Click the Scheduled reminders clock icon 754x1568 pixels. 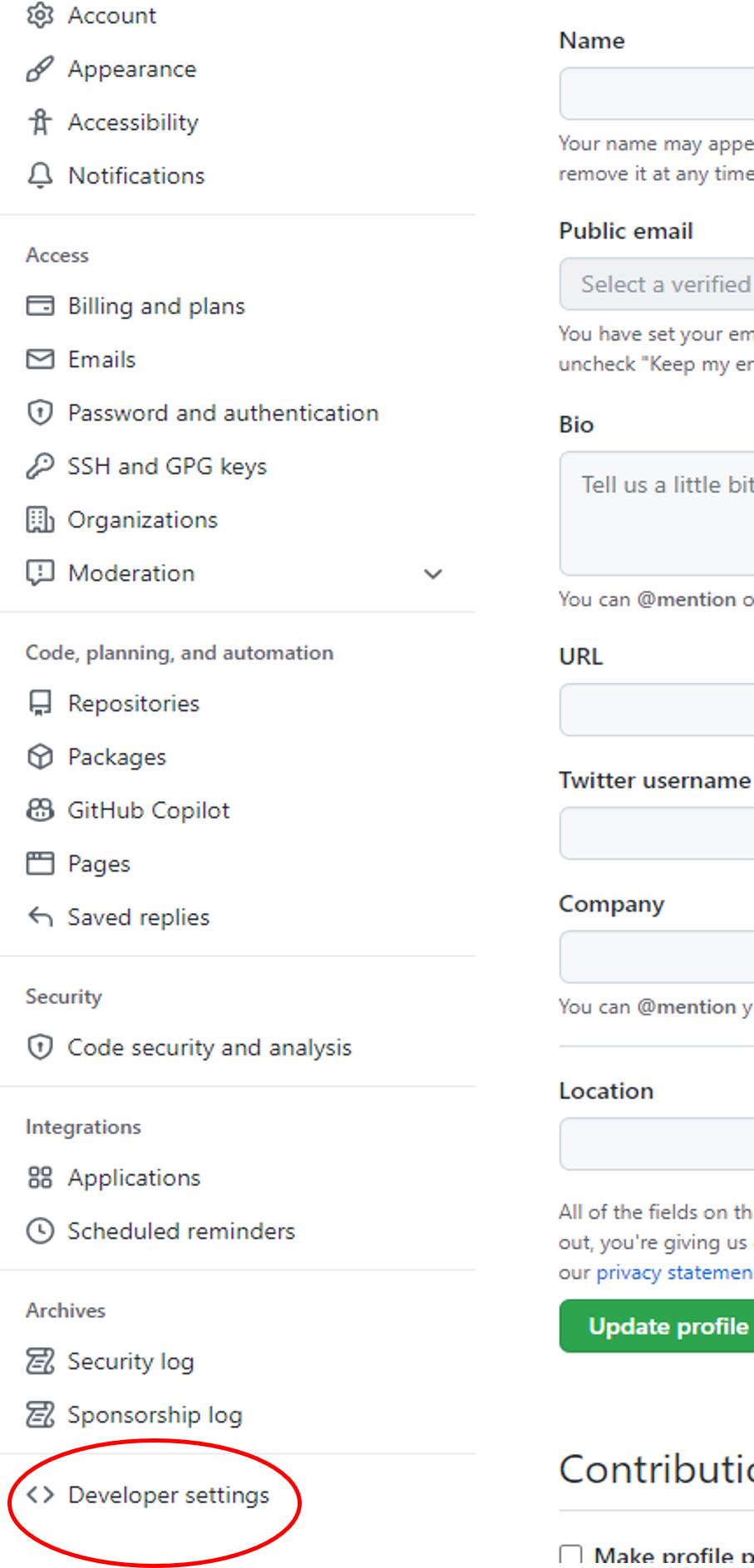pyautogui.click(x=40, y=1231)
